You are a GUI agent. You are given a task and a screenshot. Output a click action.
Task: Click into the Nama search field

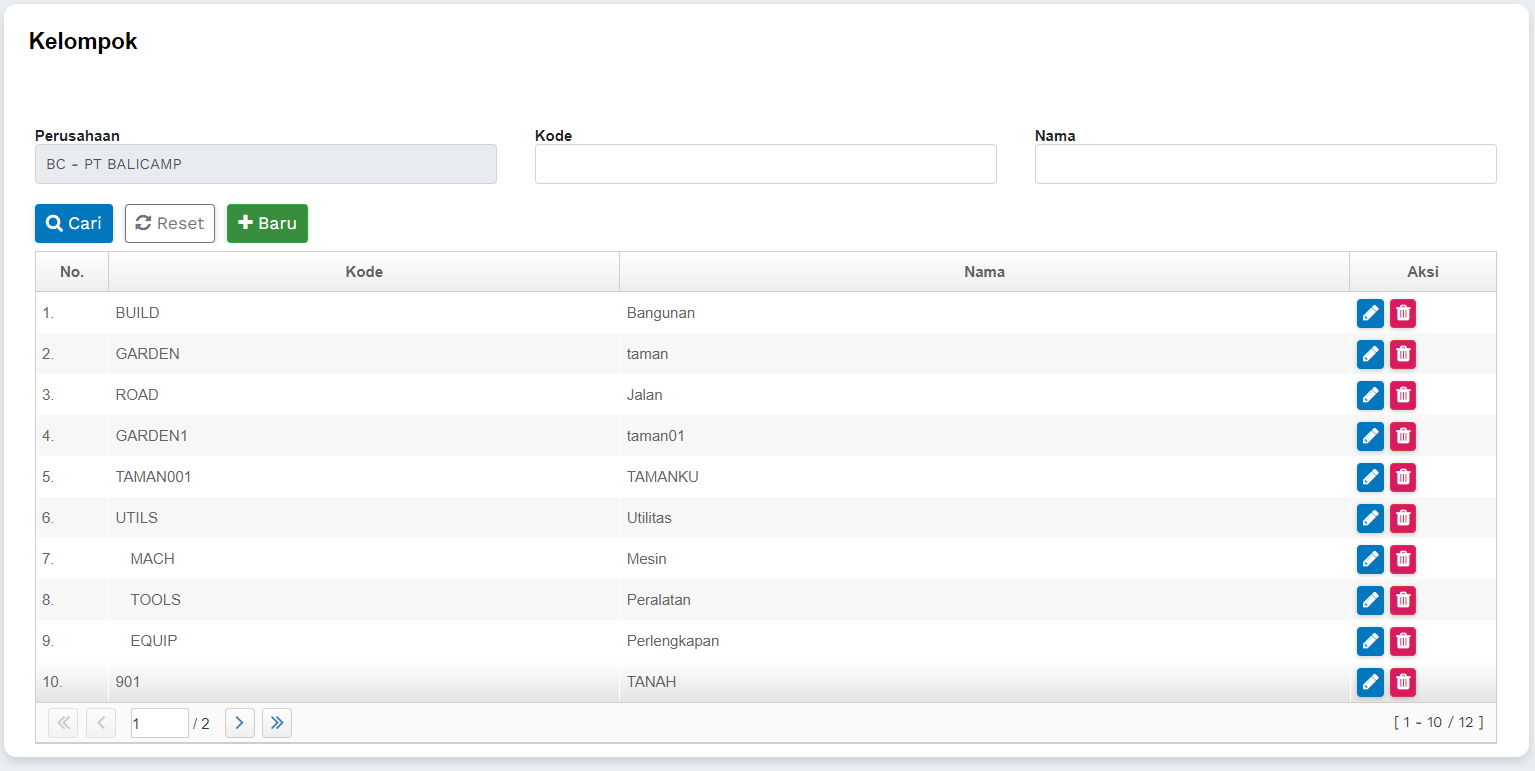click(1265, 164)
